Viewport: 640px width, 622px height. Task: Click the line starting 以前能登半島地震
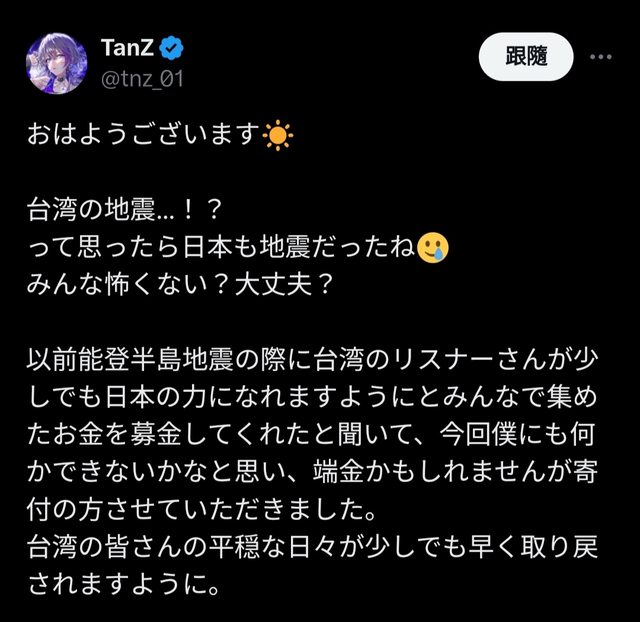pyautogui.click(x=313, y=360)
